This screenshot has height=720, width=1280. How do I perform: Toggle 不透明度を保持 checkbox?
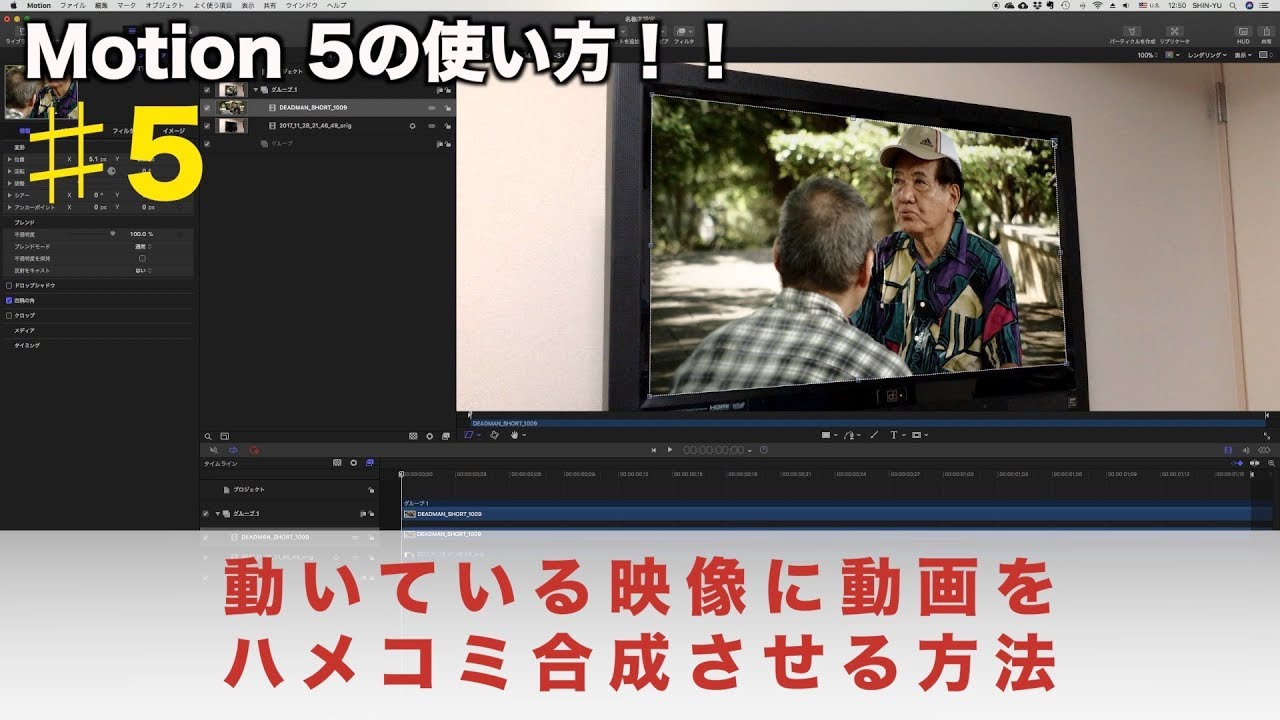tap(142, 258)
